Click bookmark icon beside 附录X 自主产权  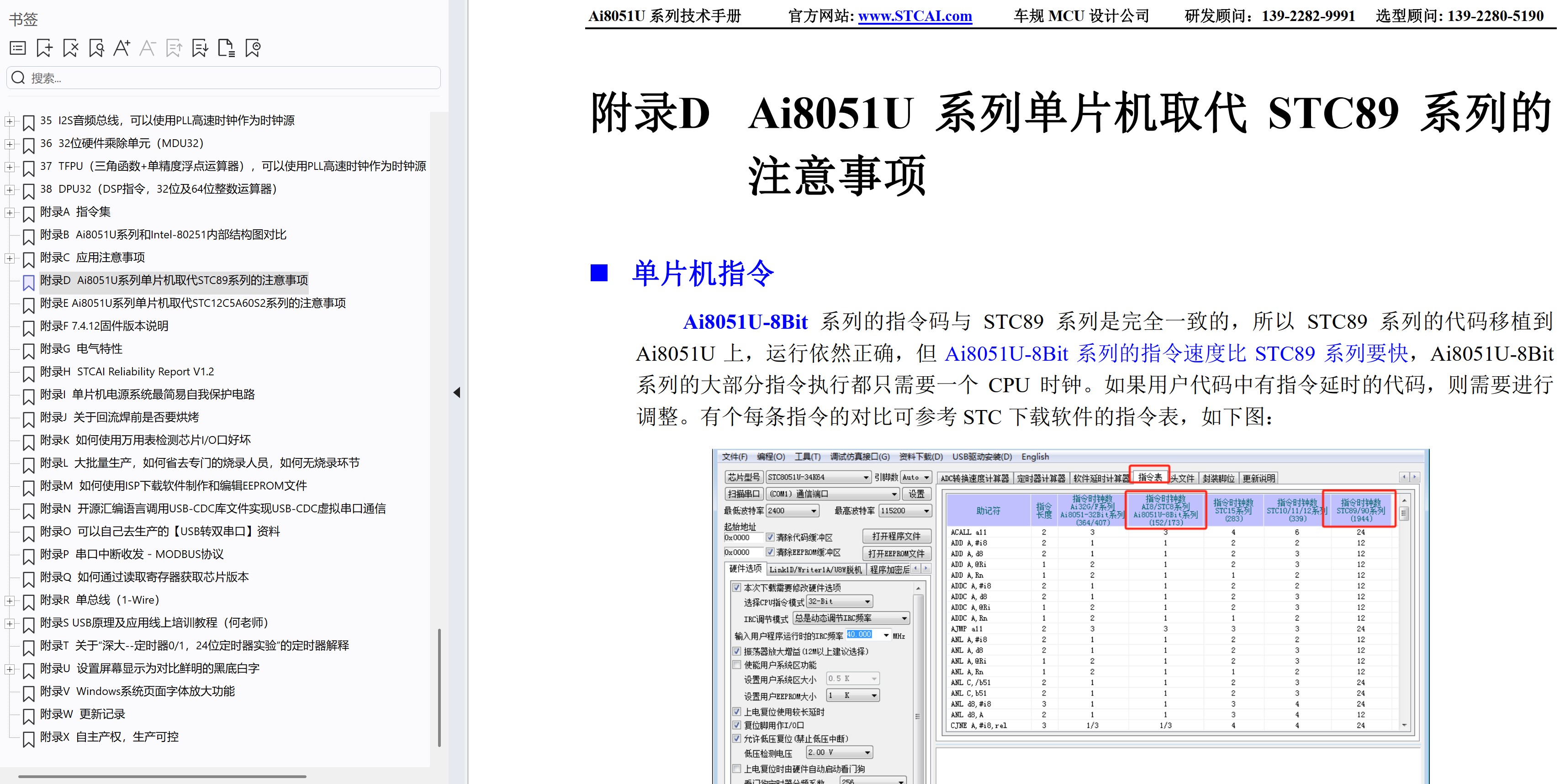(x=28, y=739)
